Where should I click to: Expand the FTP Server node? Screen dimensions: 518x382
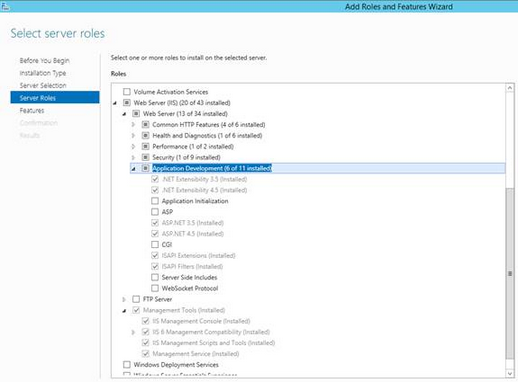point(124,299)
